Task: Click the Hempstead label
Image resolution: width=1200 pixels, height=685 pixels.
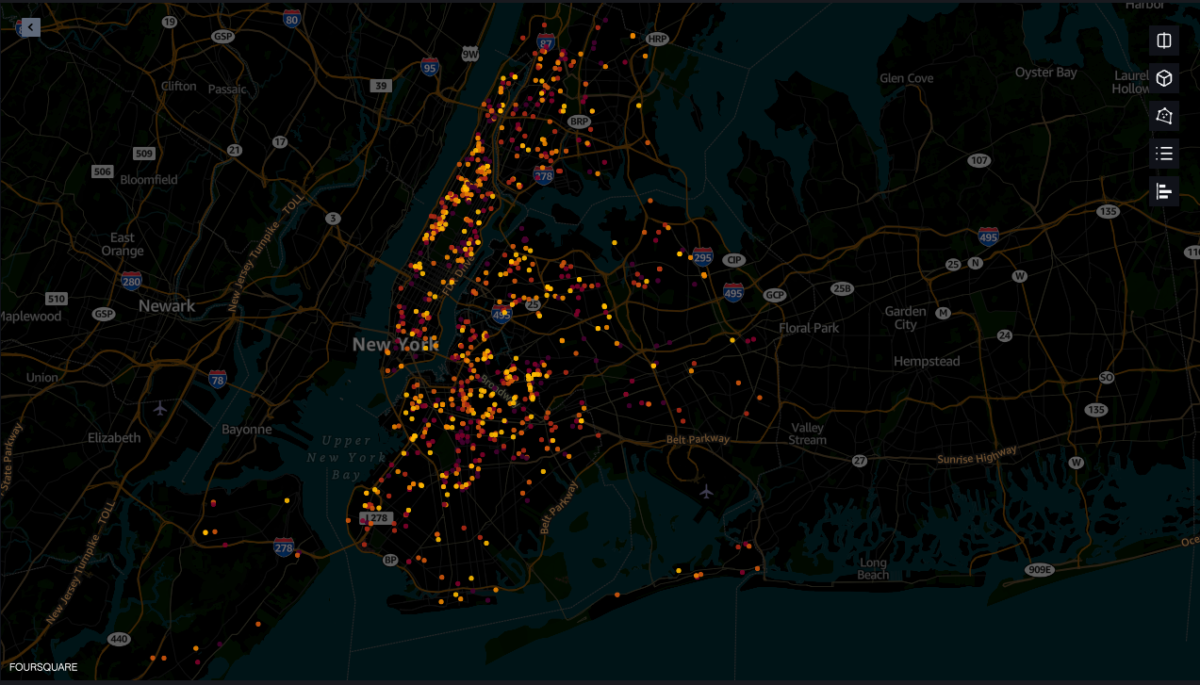Action: 926,361
